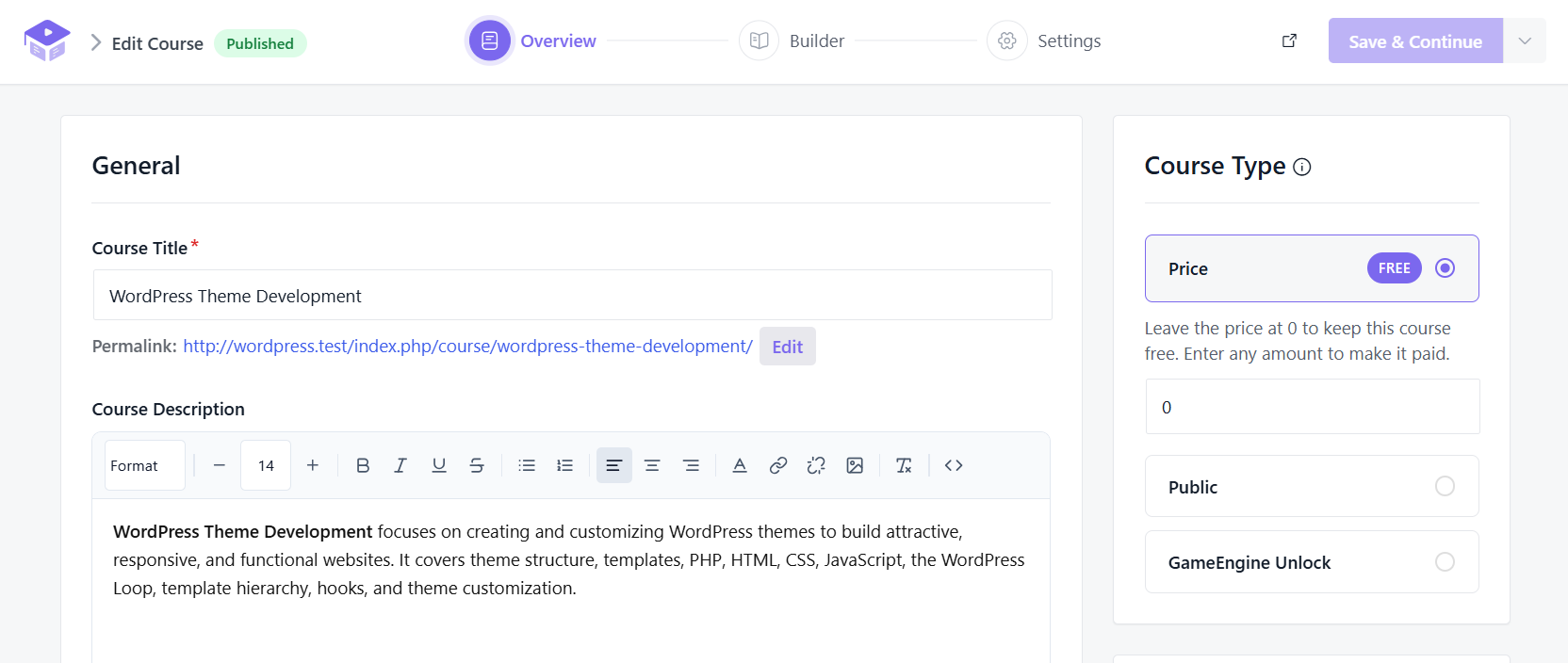Select the Price radio option
Image resolution: width=1568 pixels, height=663 pixels.
click(x=1445, y=268)
